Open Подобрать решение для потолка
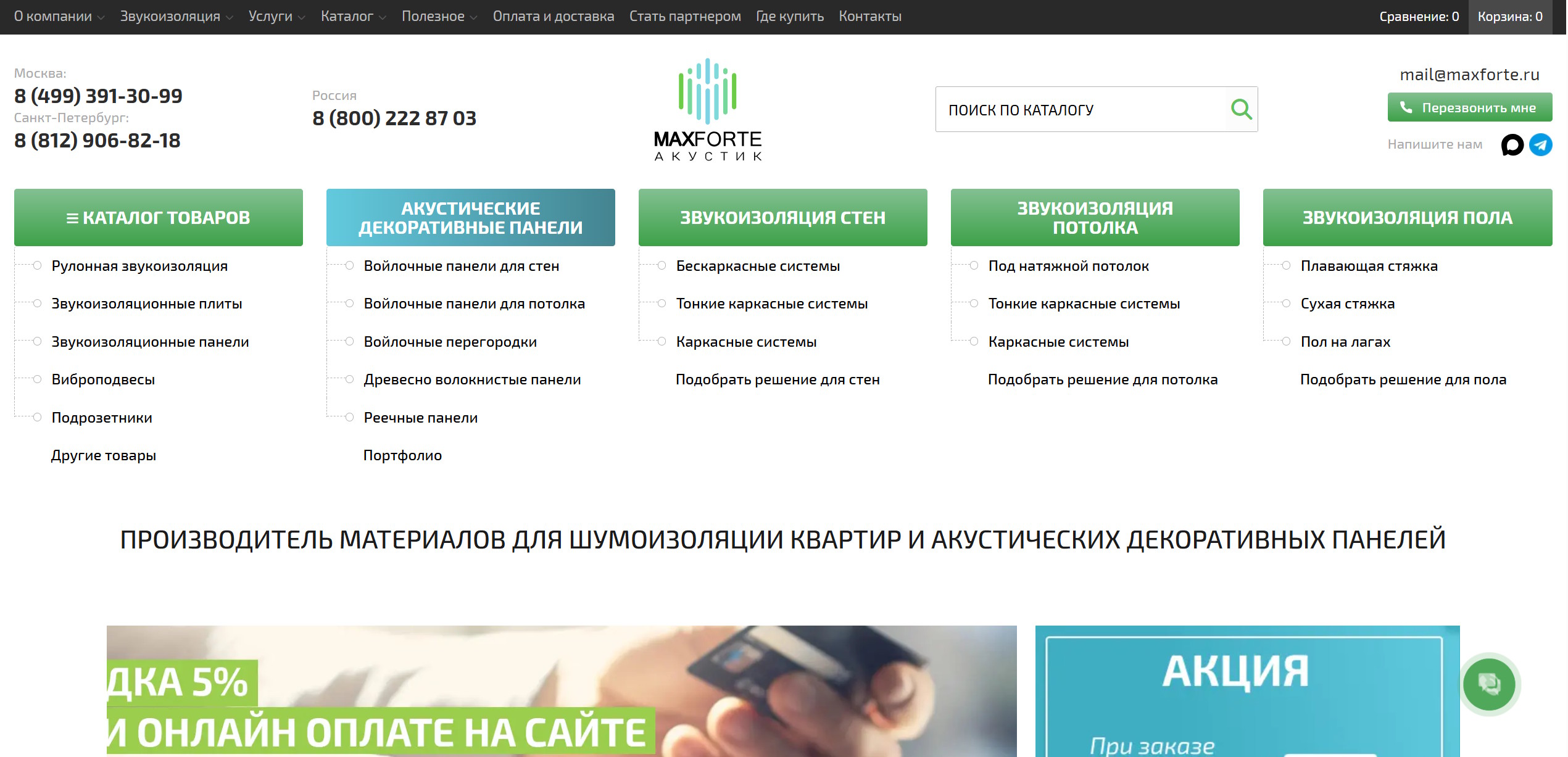Screen dimensions: 1568x757 (x=1103, y=379)
